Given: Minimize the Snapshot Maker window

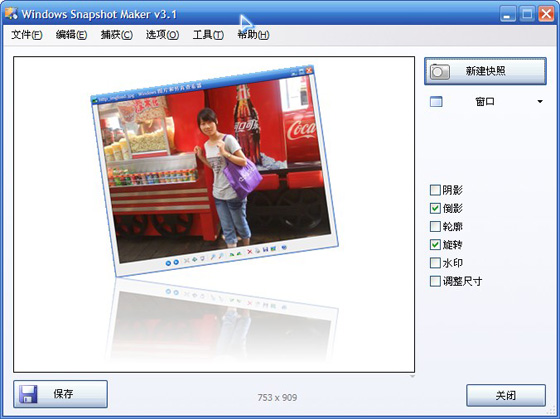Looking at the screenshot, I should [x=508, y=14].
